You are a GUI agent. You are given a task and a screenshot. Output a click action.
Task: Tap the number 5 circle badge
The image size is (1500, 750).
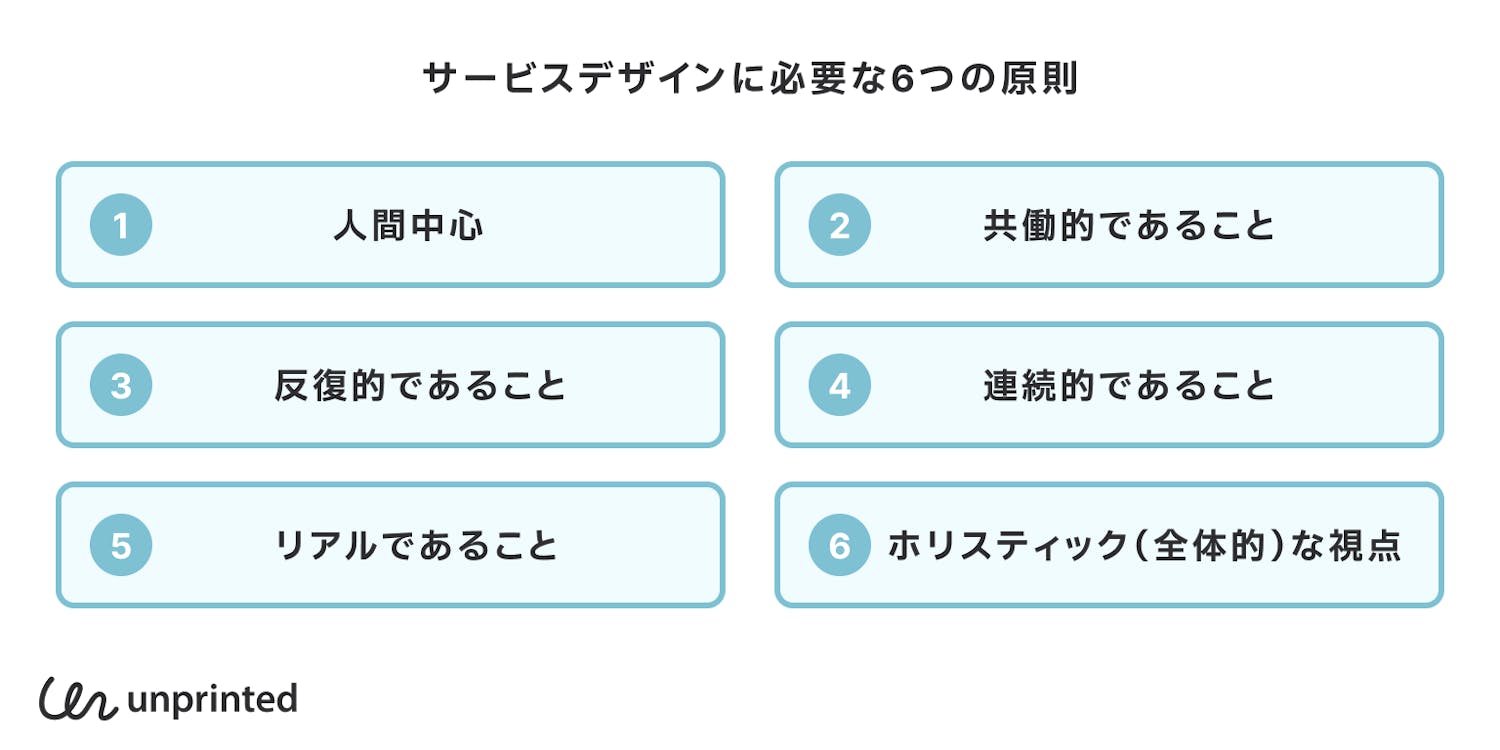pos(121,546)
